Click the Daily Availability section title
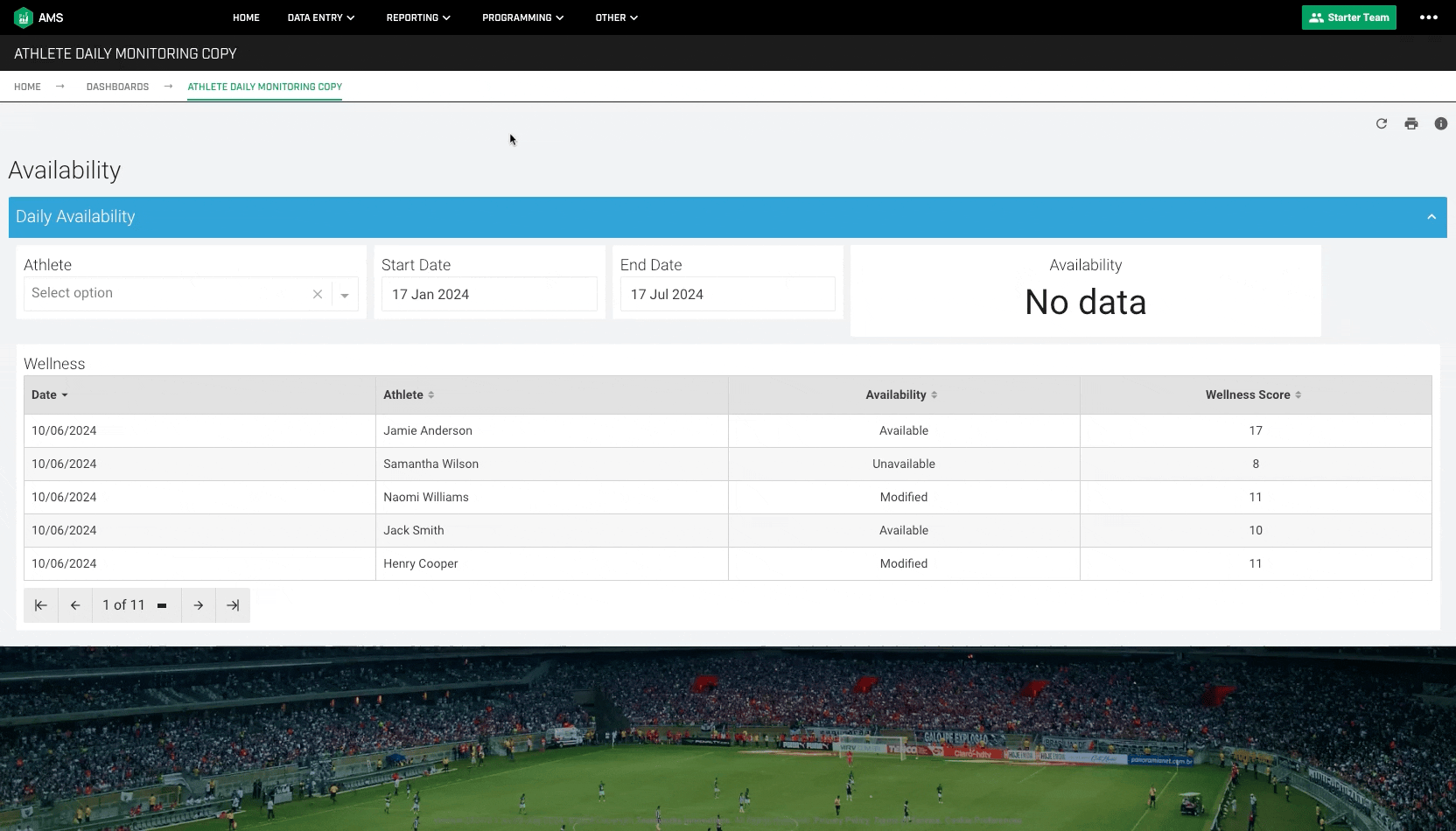Viewport: 1456px width, 831px height. click(75, 217)
